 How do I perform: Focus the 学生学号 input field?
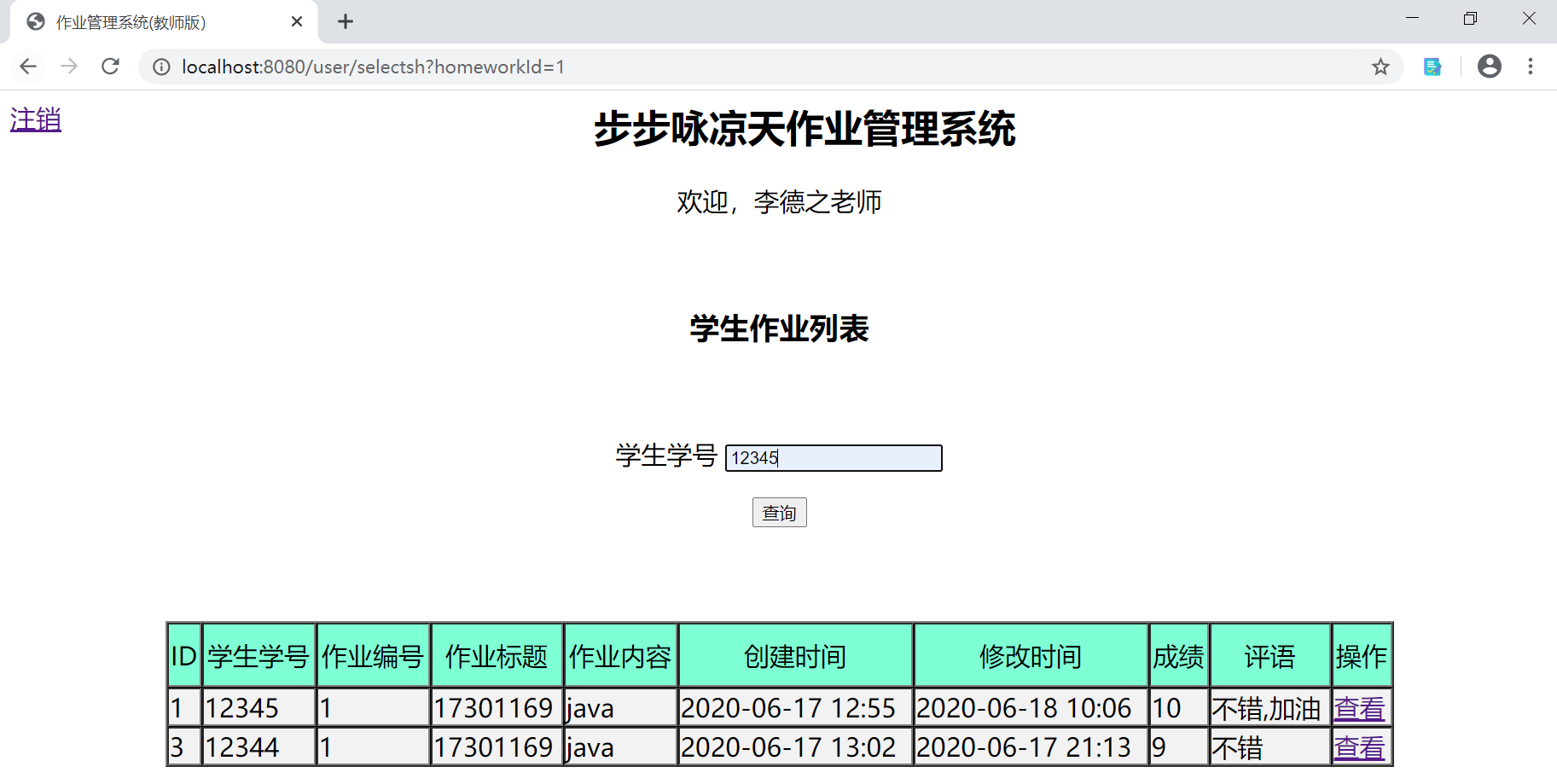(x=834, y=458)
